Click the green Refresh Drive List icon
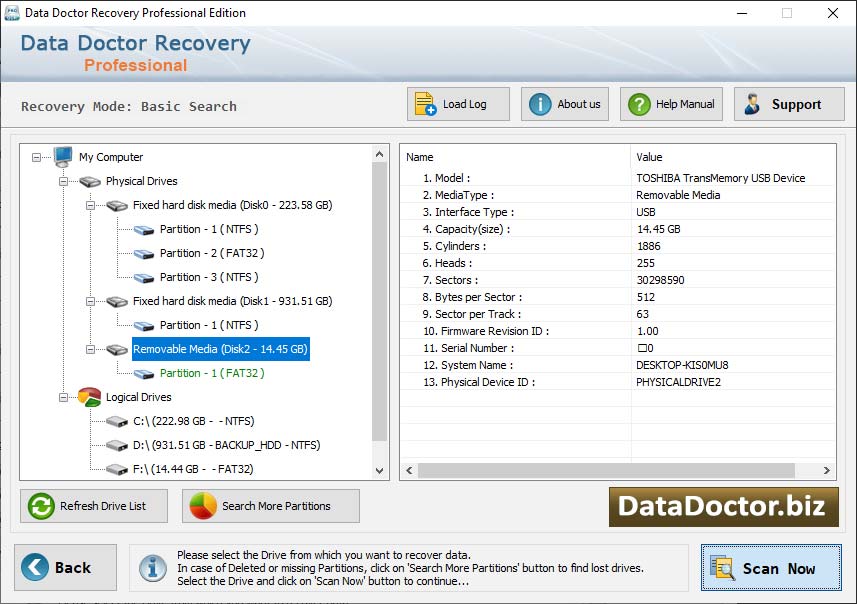The height and width of the screenshot is (604, 857). [41, 506]
